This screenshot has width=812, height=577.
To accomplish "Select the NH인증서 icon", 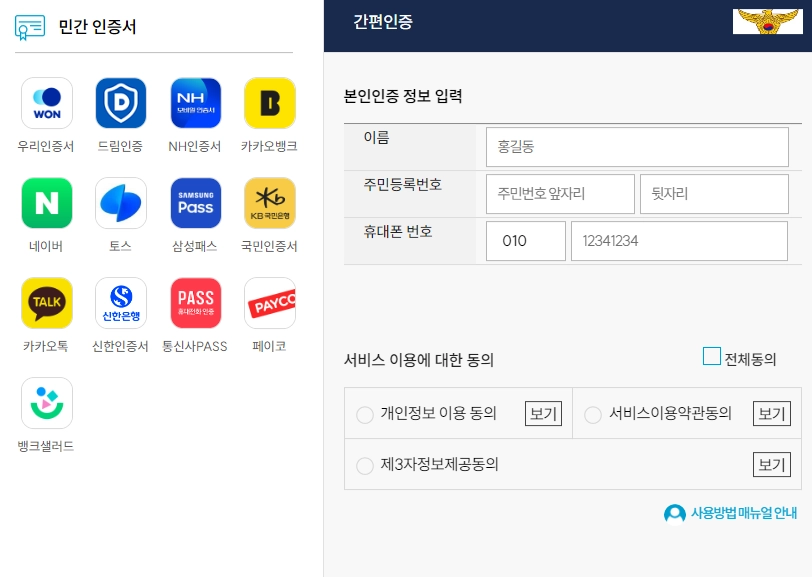I will point(195,103).
